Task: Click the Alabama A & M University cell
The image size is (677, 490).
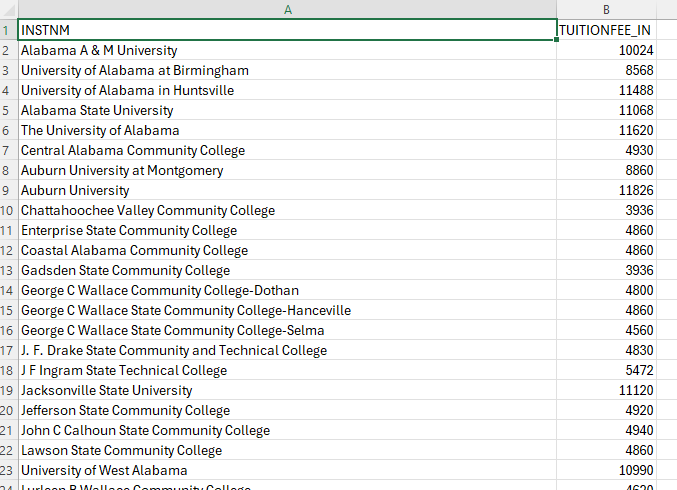Action: (287, 50)
